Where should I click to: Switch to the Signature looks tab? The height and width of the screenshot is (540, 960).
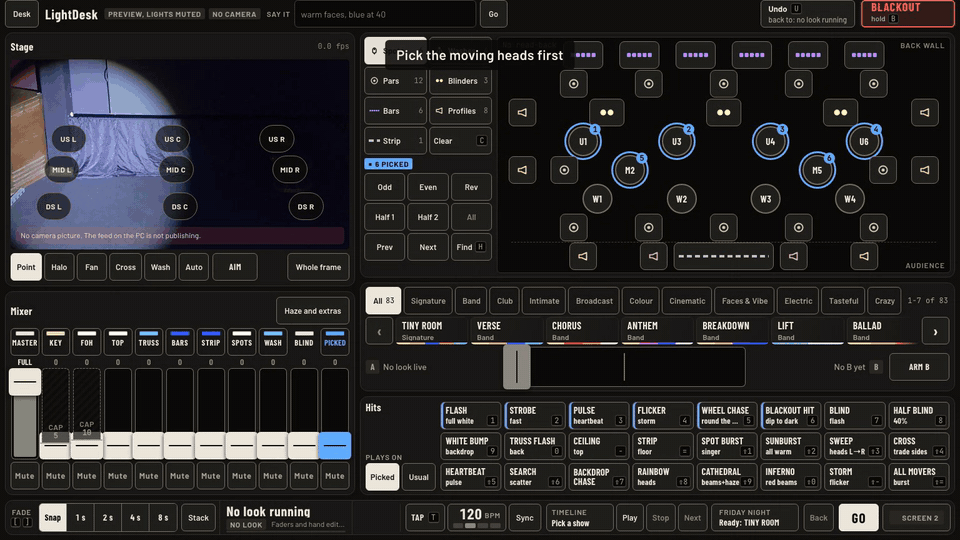pyautogui.click(x=428, y=301)
